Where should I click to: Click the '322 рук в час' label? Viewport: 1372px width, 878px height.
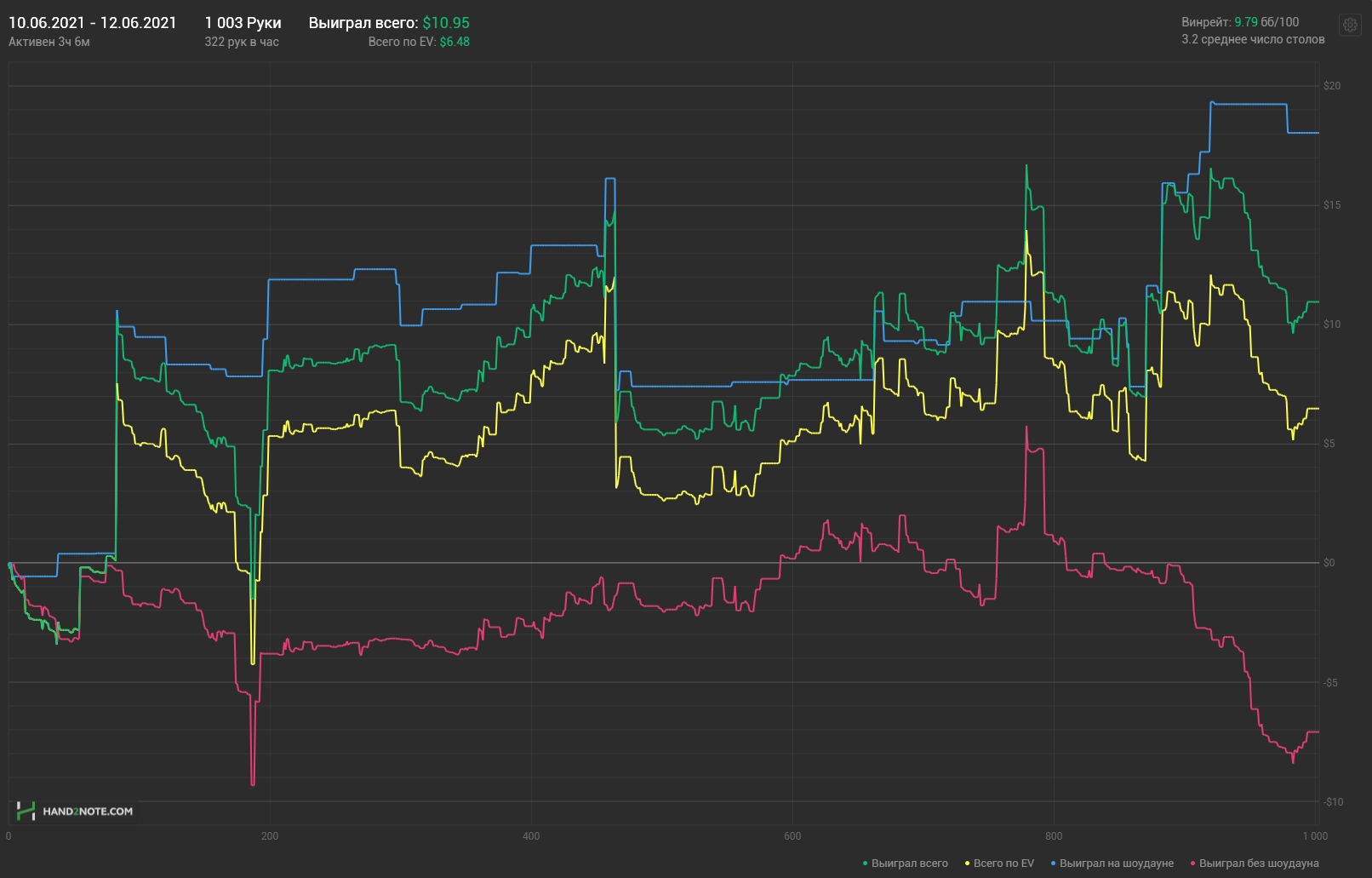(x=242, y=42)
